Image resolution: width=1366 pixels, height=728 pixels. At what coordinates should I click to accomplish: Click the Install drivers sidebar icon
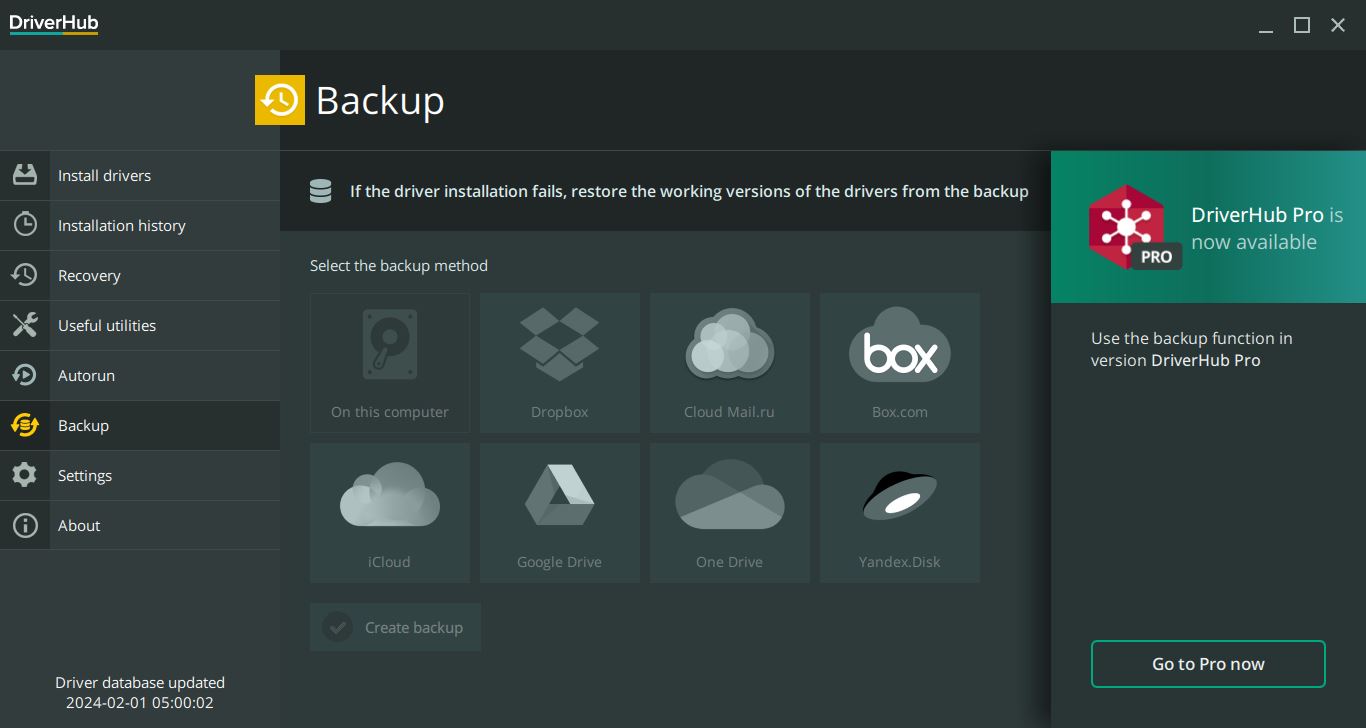tap(25, 175)
